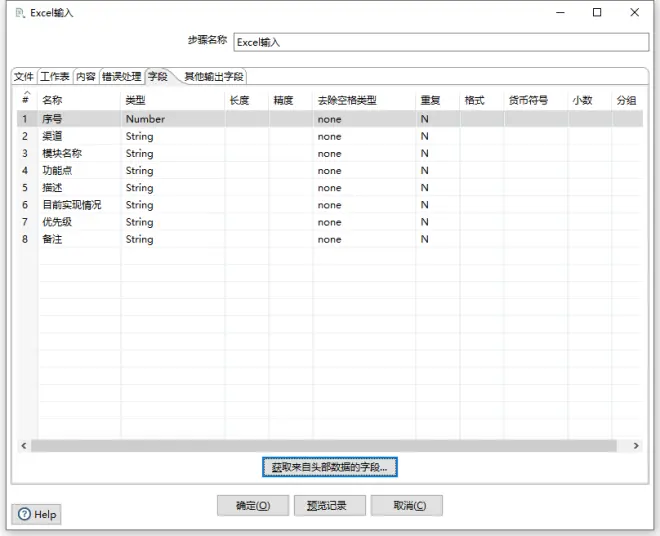Open the 内容 tab
Screen dimensions: 660x536
(x=86, y=77)
